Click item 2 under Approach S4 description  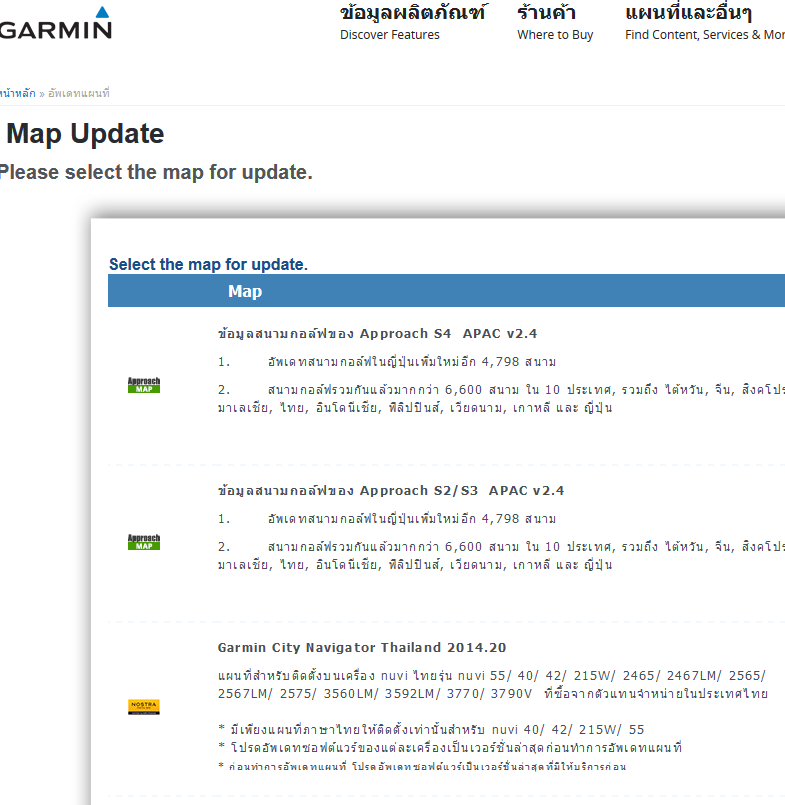point(501,399)
